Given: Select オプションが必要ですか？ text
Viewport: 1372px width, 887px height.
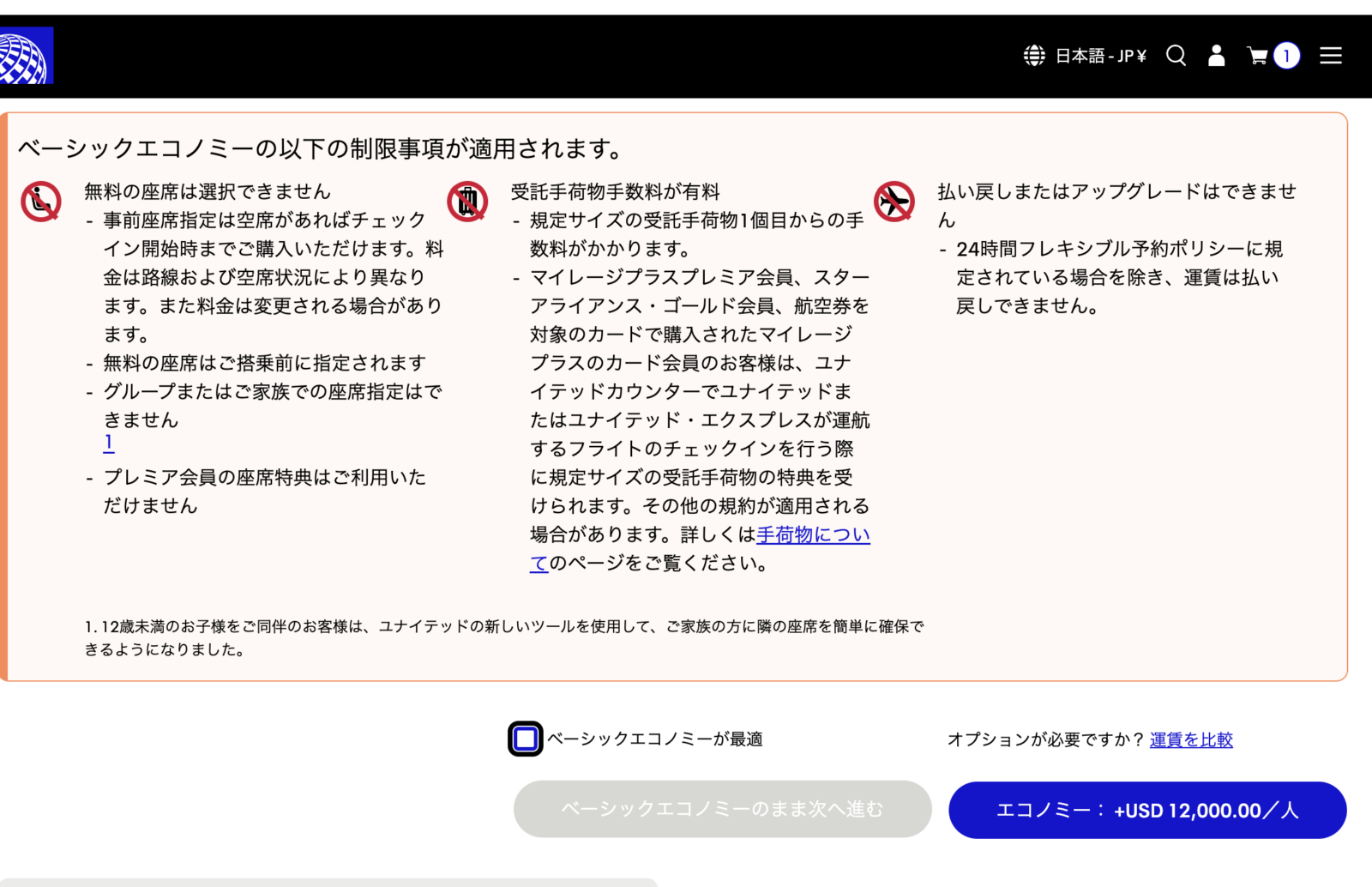Looking at the screenshot, I should 1046,739.
